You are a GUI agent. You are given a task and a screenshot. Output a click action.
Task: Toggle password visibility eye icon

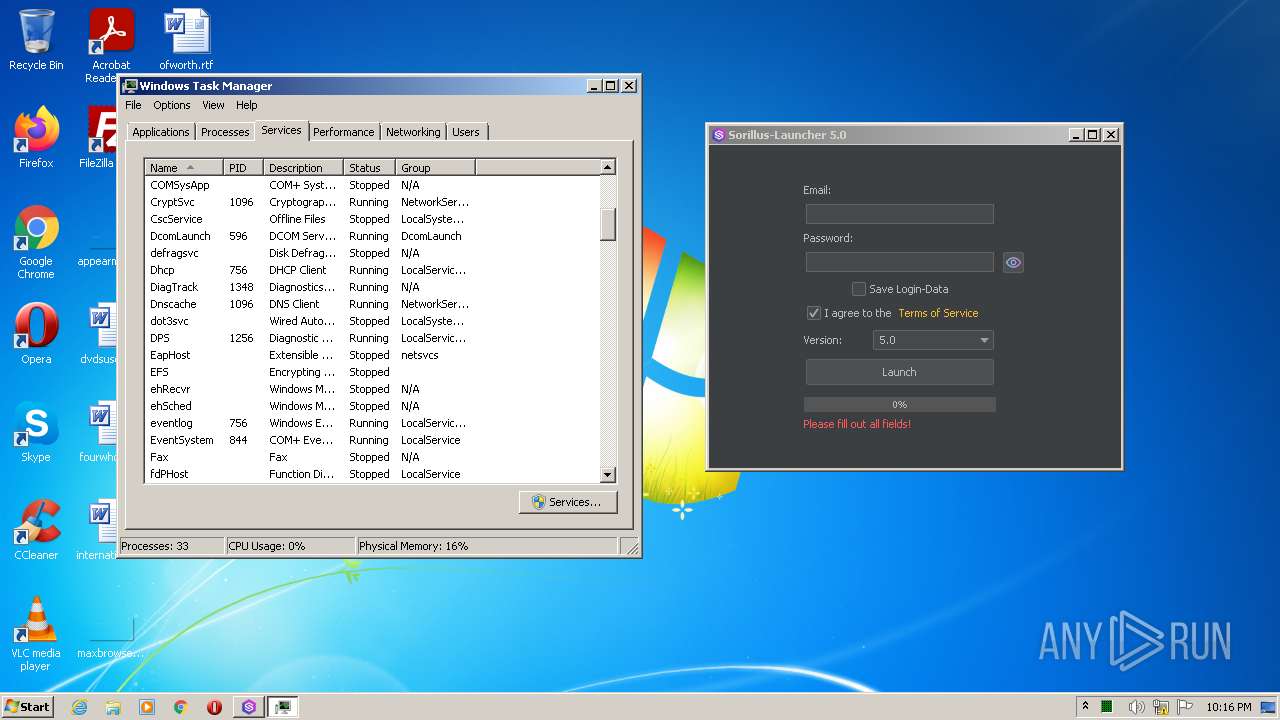tap(1013, 262)
